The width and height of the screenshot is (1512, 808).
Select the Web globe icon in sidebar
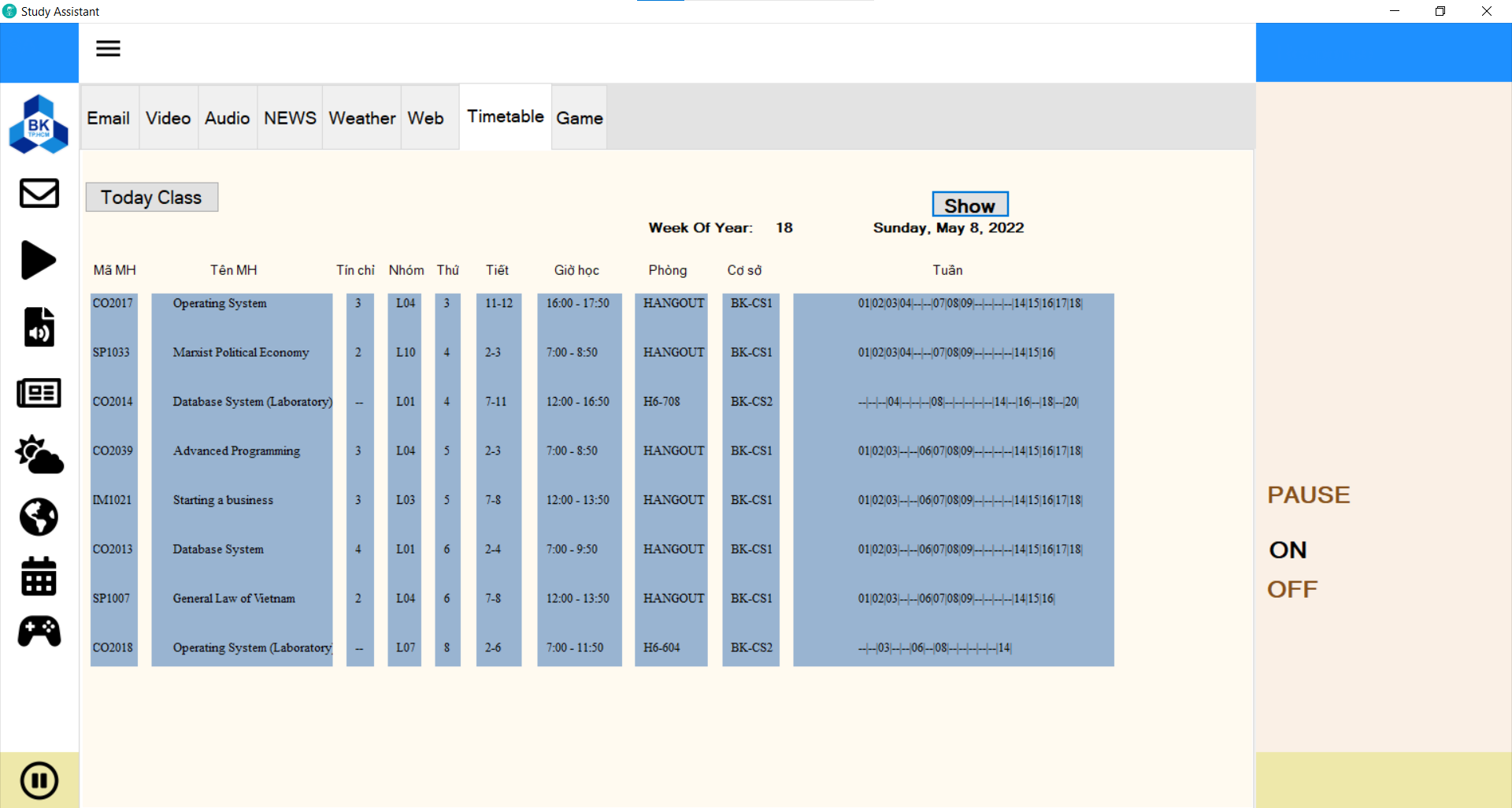coord(39,517)
